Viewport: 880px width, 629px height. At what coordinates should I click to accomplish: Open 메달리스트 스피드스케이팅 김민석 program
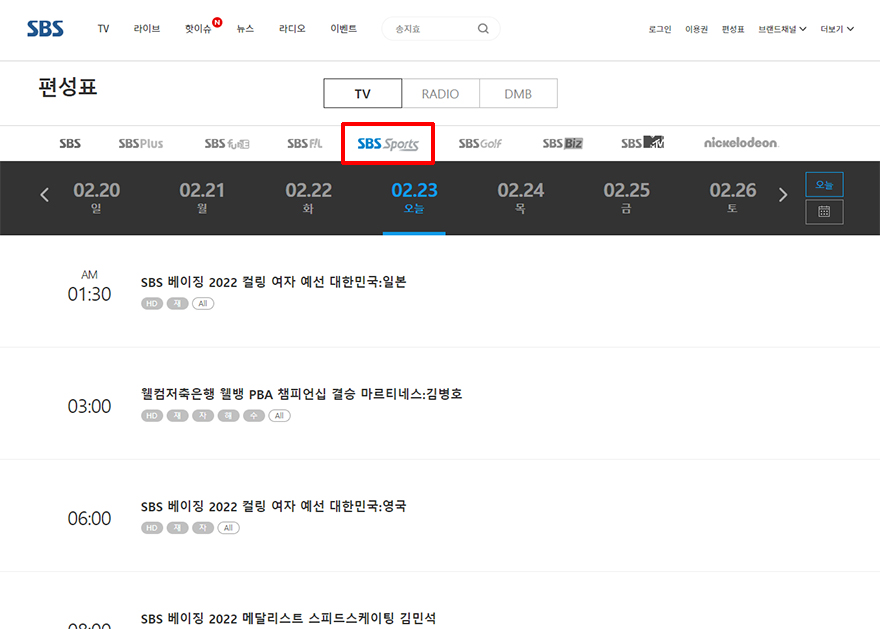point(288,618)
